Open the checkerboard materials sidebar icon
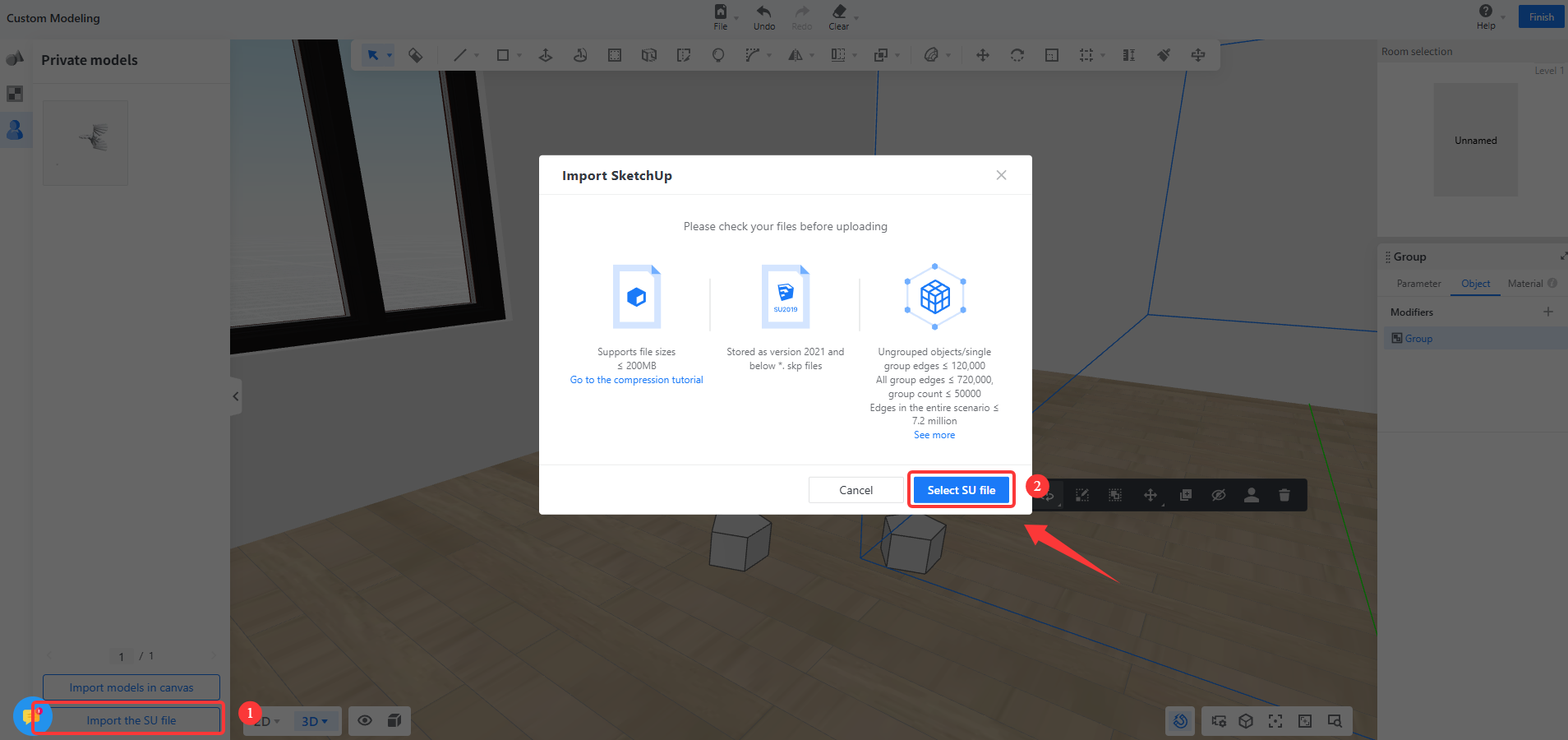The width and height of the screenshot is (1568, 740). (x=15, y=94)
